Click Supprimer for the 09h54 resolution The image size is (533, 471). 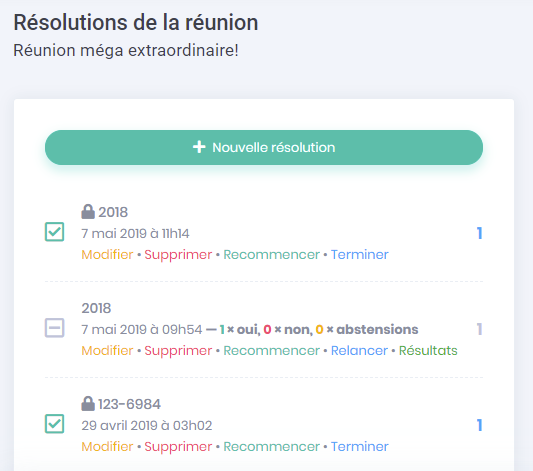click(x=178, y=350)
